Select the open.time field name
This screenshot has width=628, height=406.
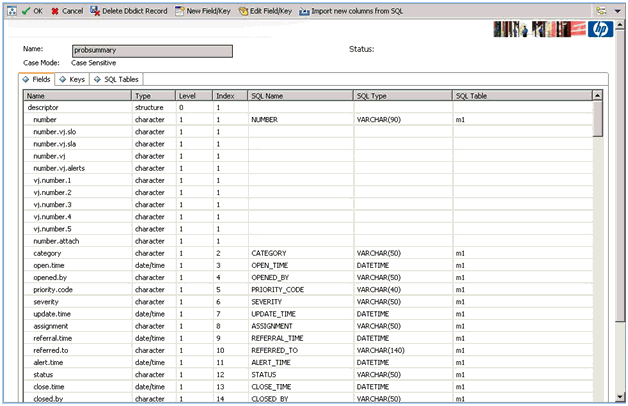(49, 265)
